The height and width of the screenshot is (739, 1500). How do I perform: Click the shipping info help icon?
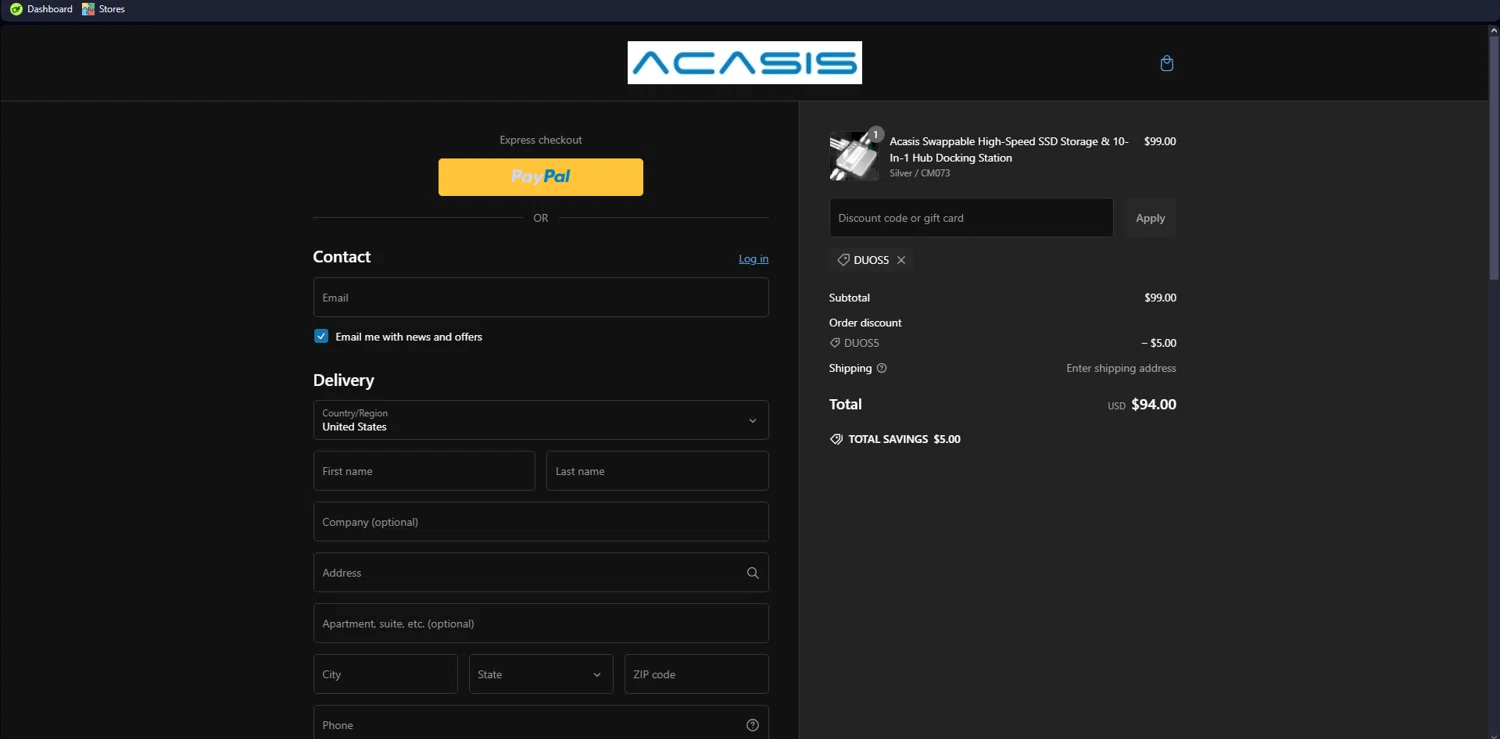(x=881, y=368)
